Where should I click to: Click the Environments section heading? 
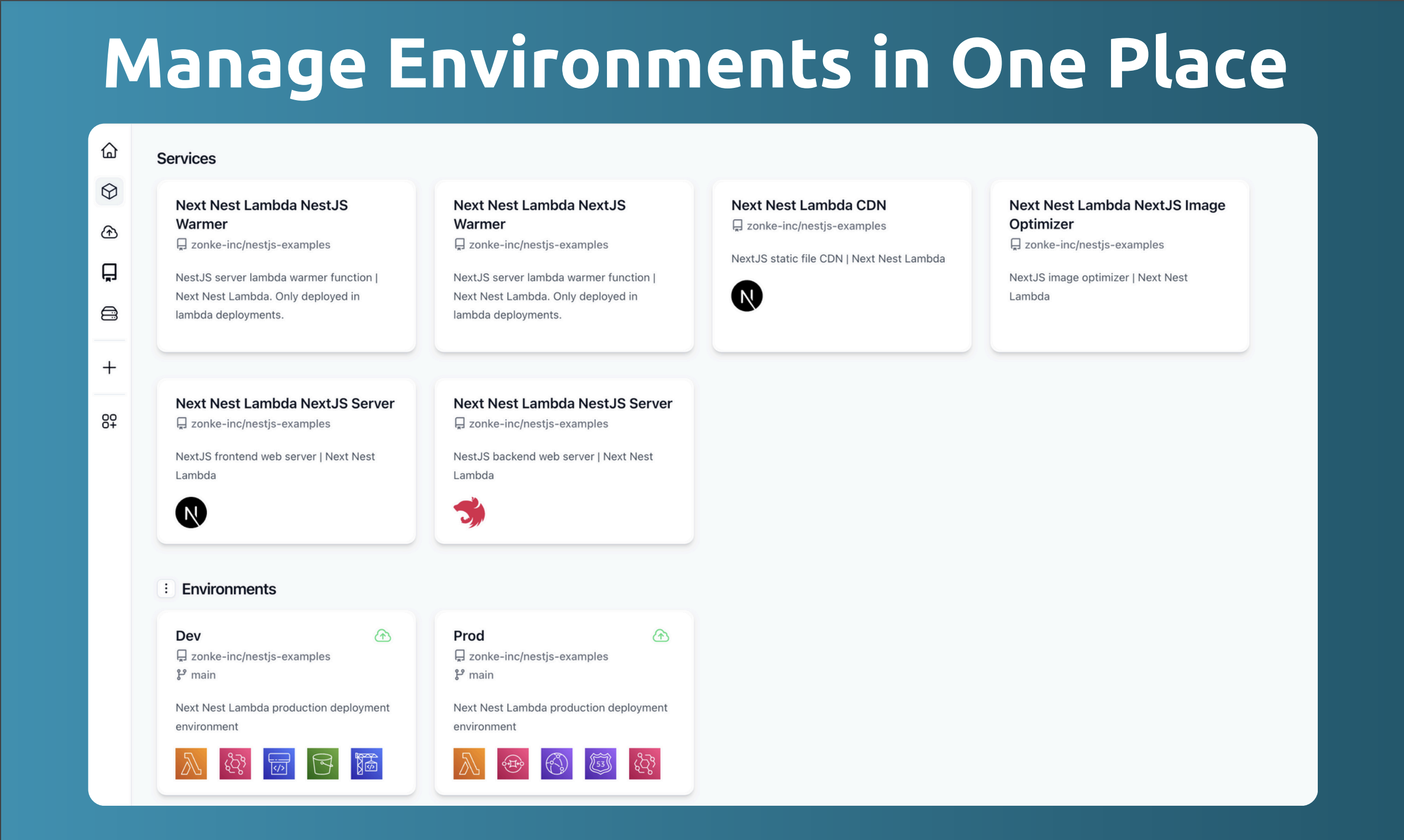click(229, 589)
